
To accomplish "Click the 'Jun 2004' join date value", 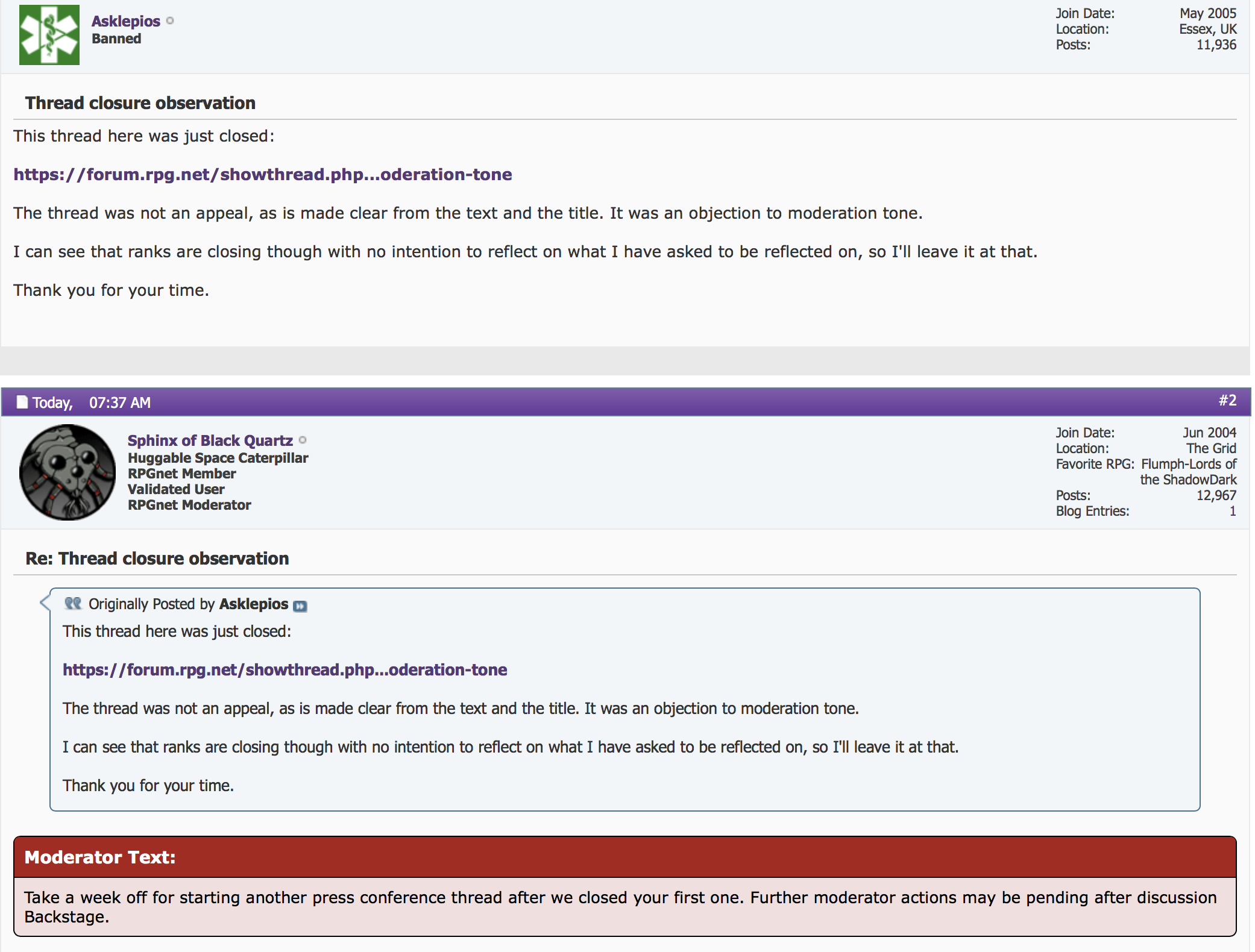I will pyautogui.click(x=1209, y=433).
